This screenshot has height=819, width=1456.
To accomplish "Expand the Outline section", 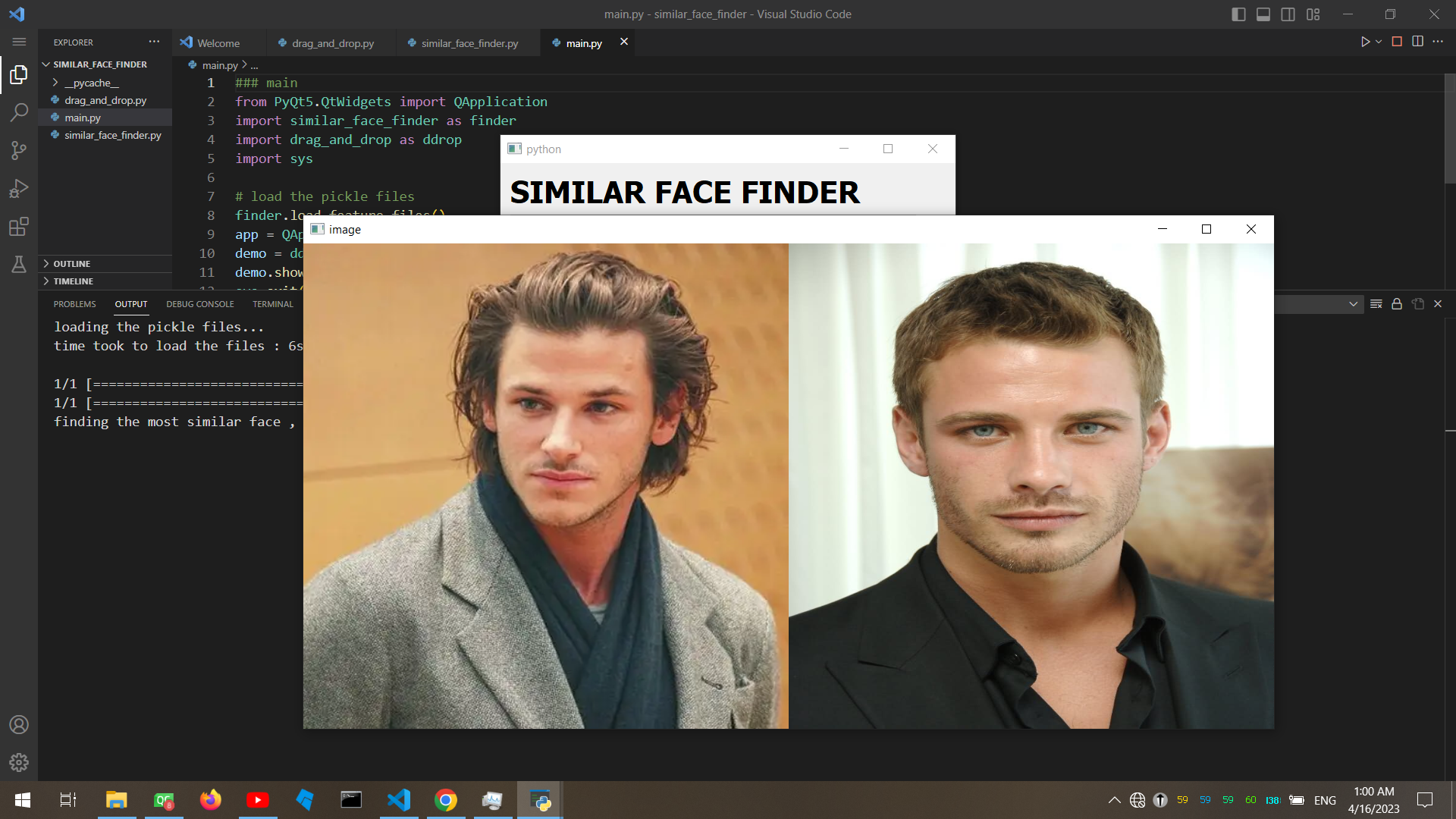I will point(72,263).
